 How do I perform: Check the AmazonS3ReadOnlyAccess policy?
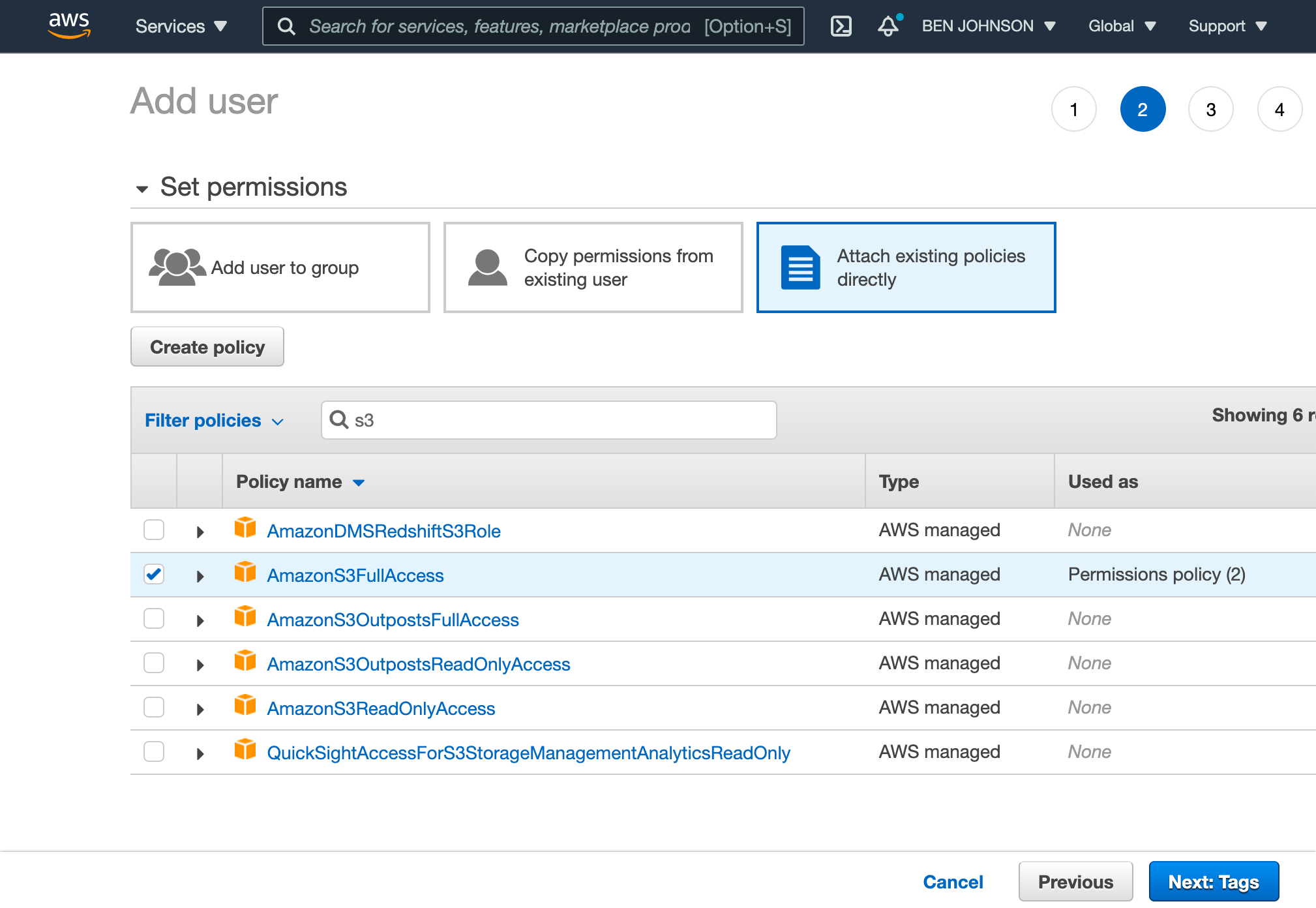(x=153, y=707)
